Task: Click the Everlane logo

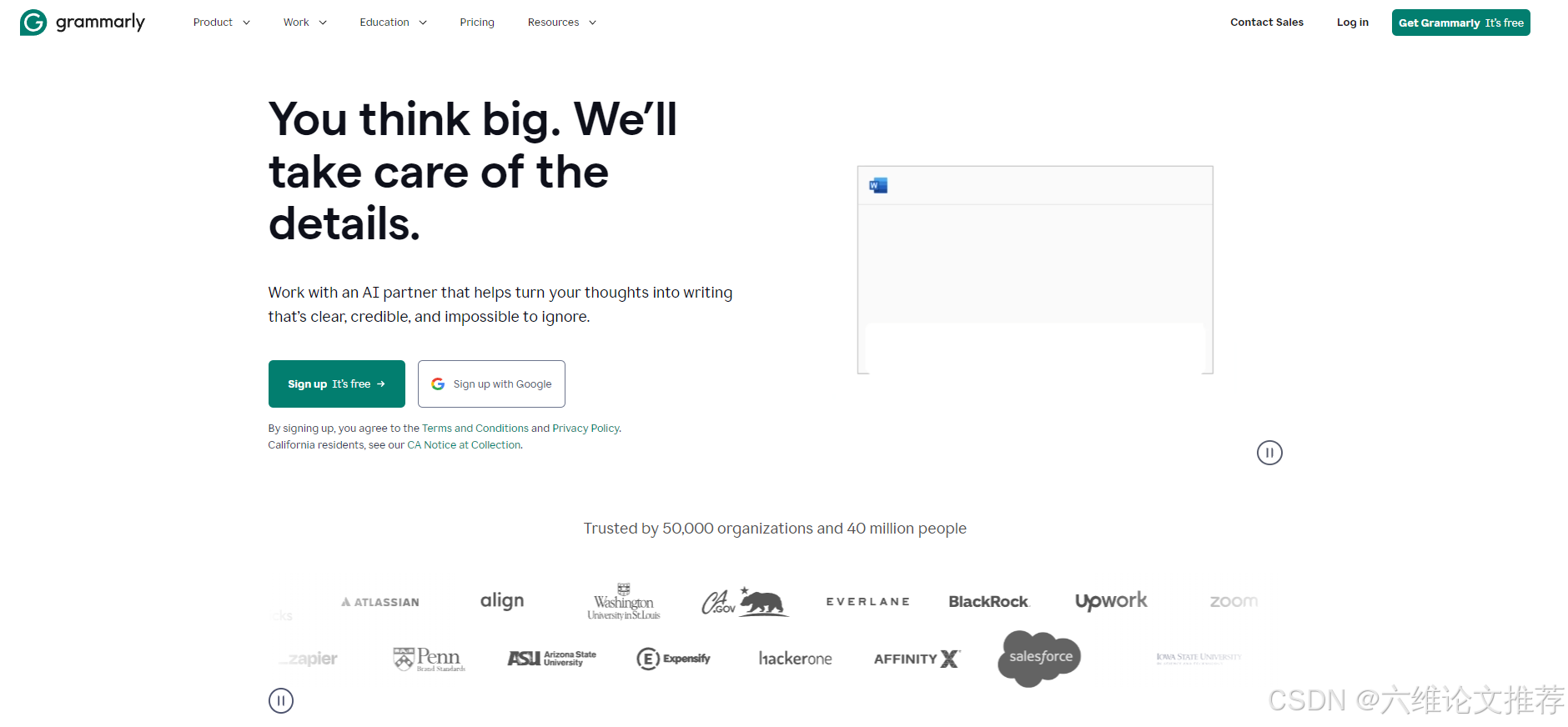Action: coord(868,601)
